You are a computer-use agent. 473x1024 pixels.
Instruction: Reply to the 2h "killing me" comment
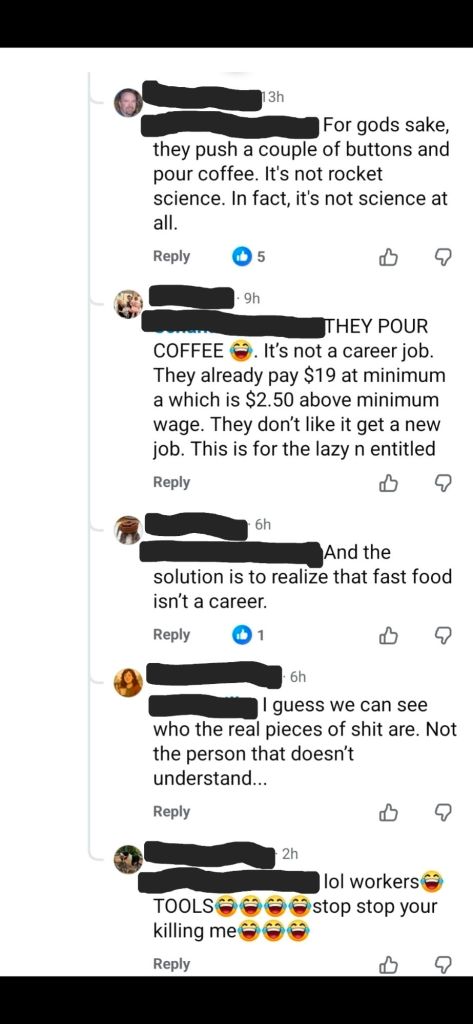[x=171, y=964]
